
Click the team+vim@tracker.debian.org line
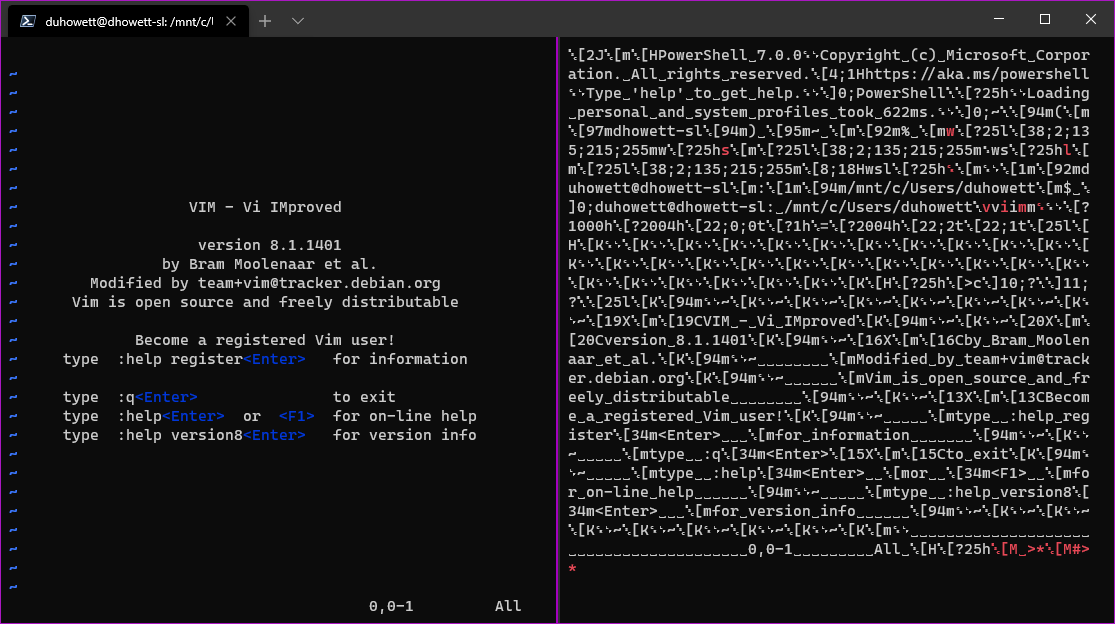point(265,283)
